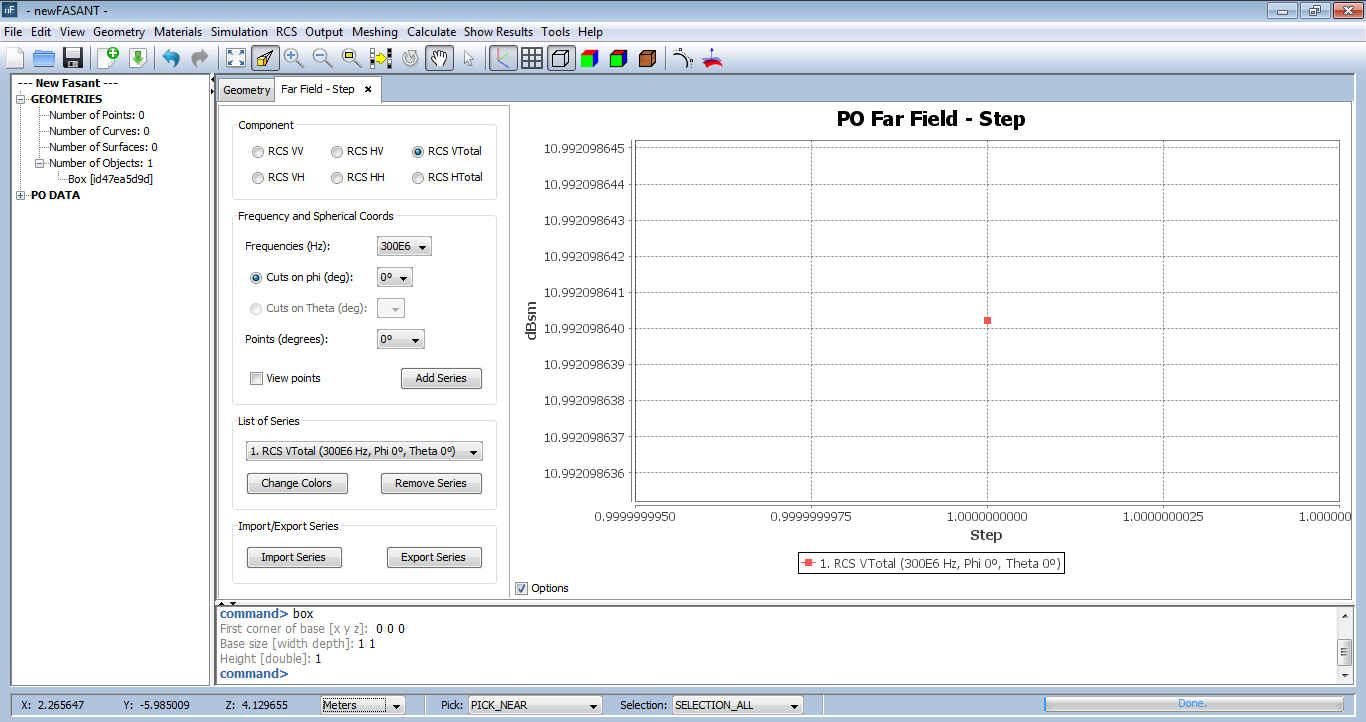This screenshot has width=1366, height=722.
Task: Expand the PO DATA tree node
Action: point(21,195)
